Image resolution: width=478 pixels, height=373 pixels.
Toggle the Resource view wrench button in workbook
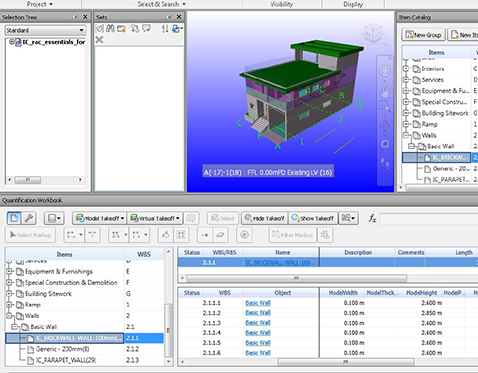[29, 218]
